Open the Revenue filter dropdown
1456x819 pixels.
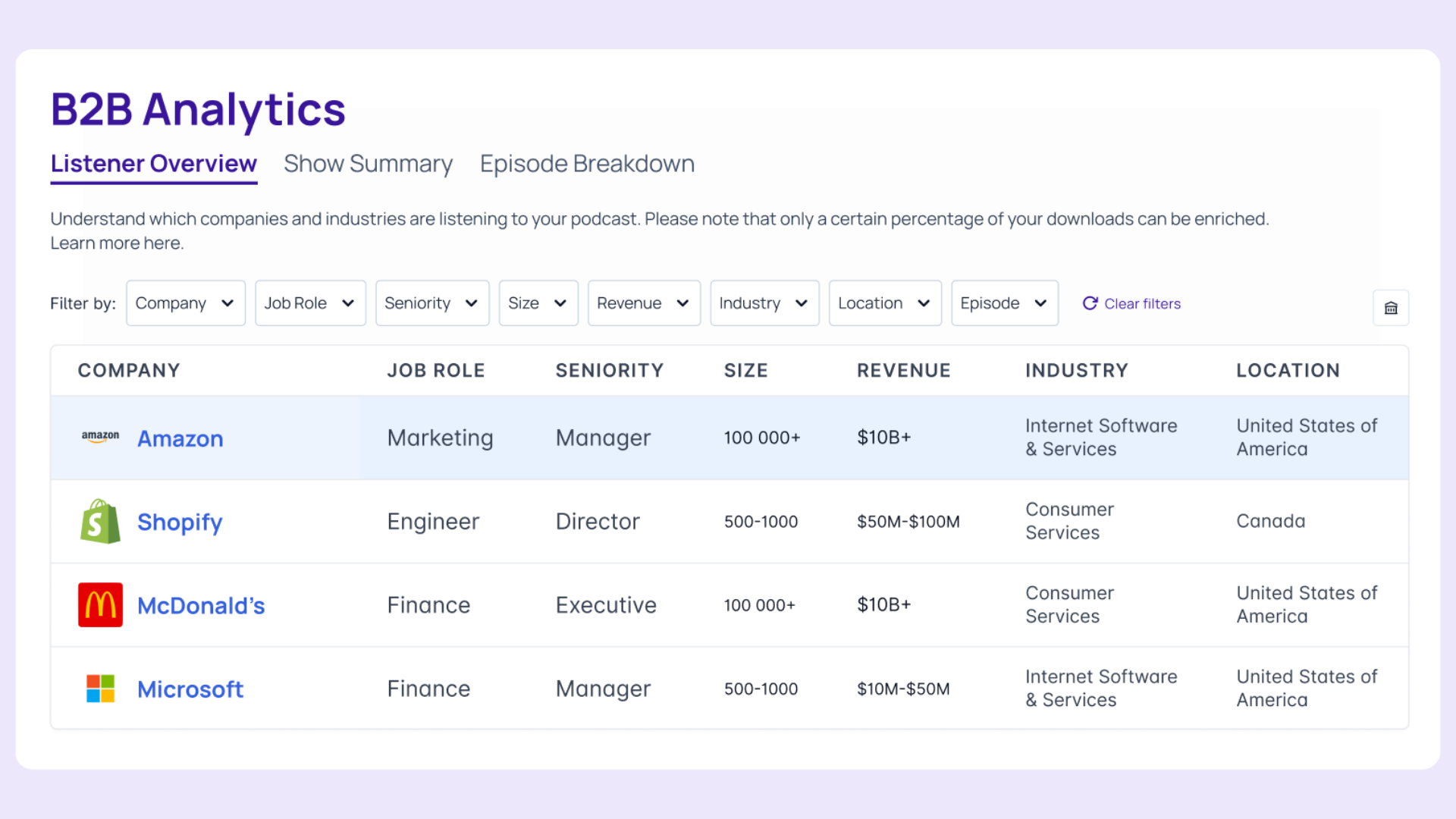point(643,303)
